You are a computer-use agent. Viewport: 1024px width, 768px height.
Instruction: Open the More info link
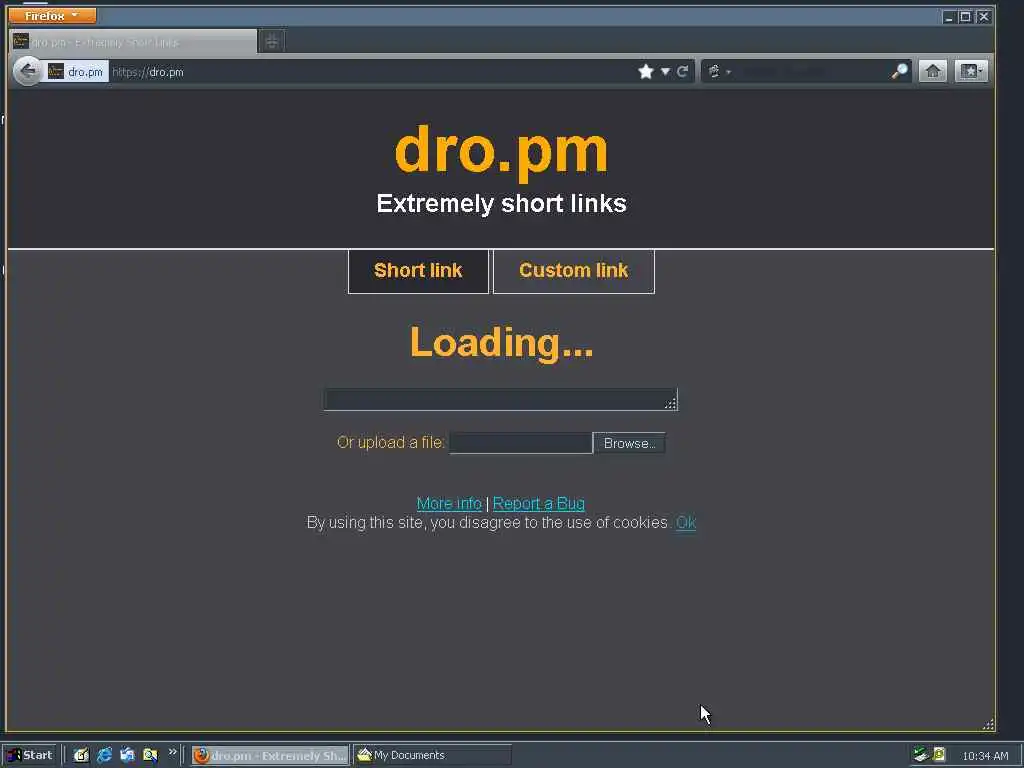(449, 504)
